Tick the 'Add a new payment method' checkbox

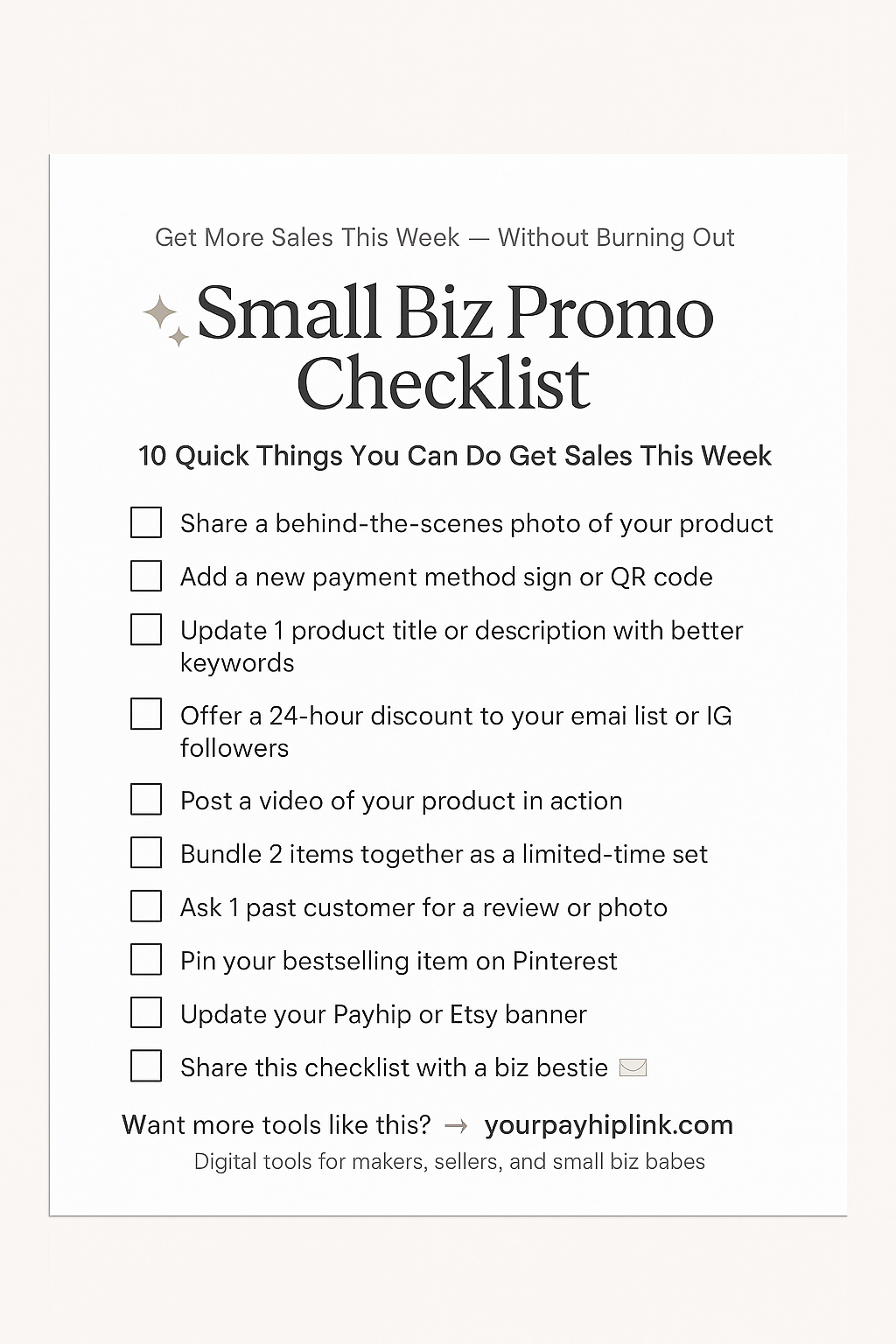[x=146, y=576]
